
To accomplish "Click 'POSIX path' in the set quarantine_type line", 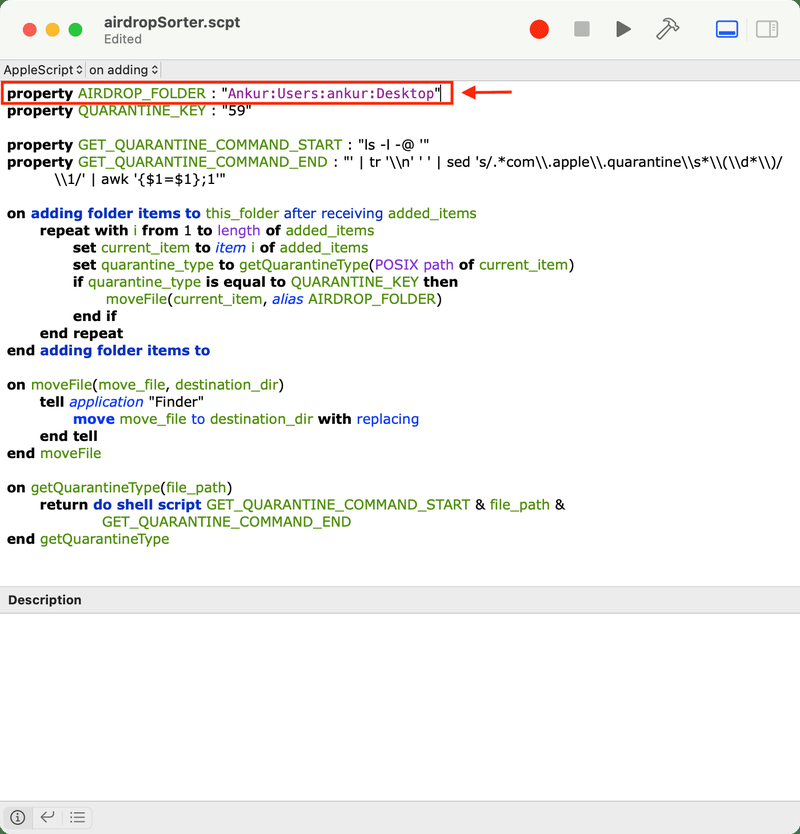I will 414,265.
